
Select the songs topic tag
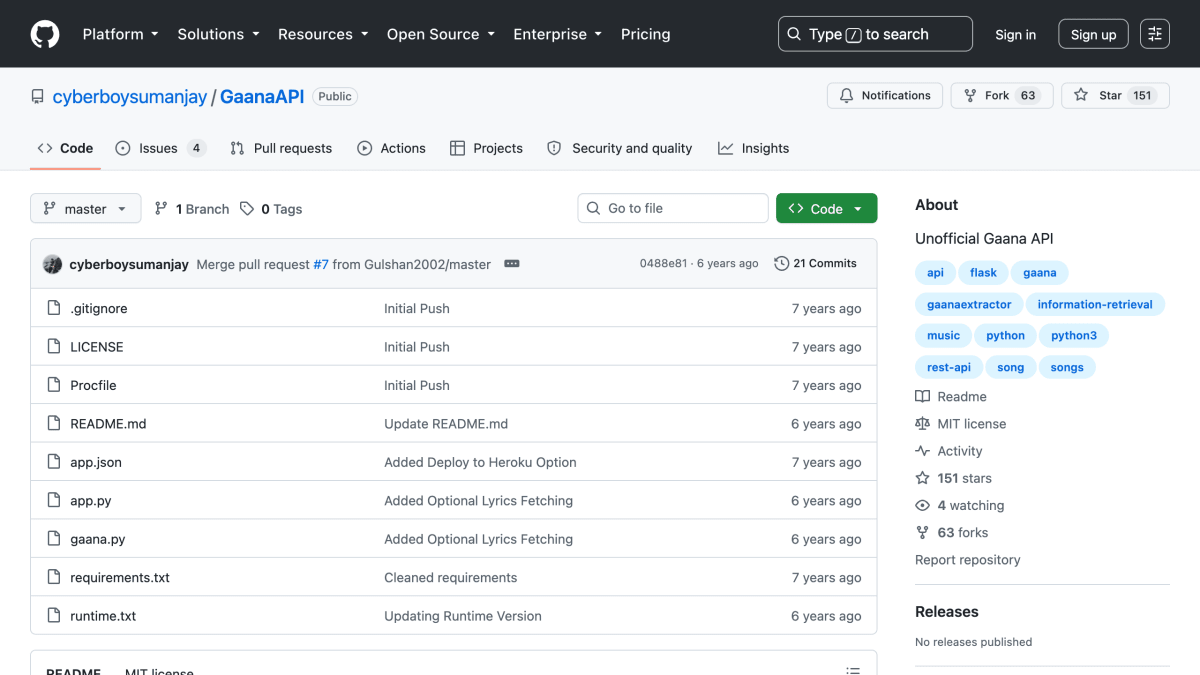click(1067, 367)
